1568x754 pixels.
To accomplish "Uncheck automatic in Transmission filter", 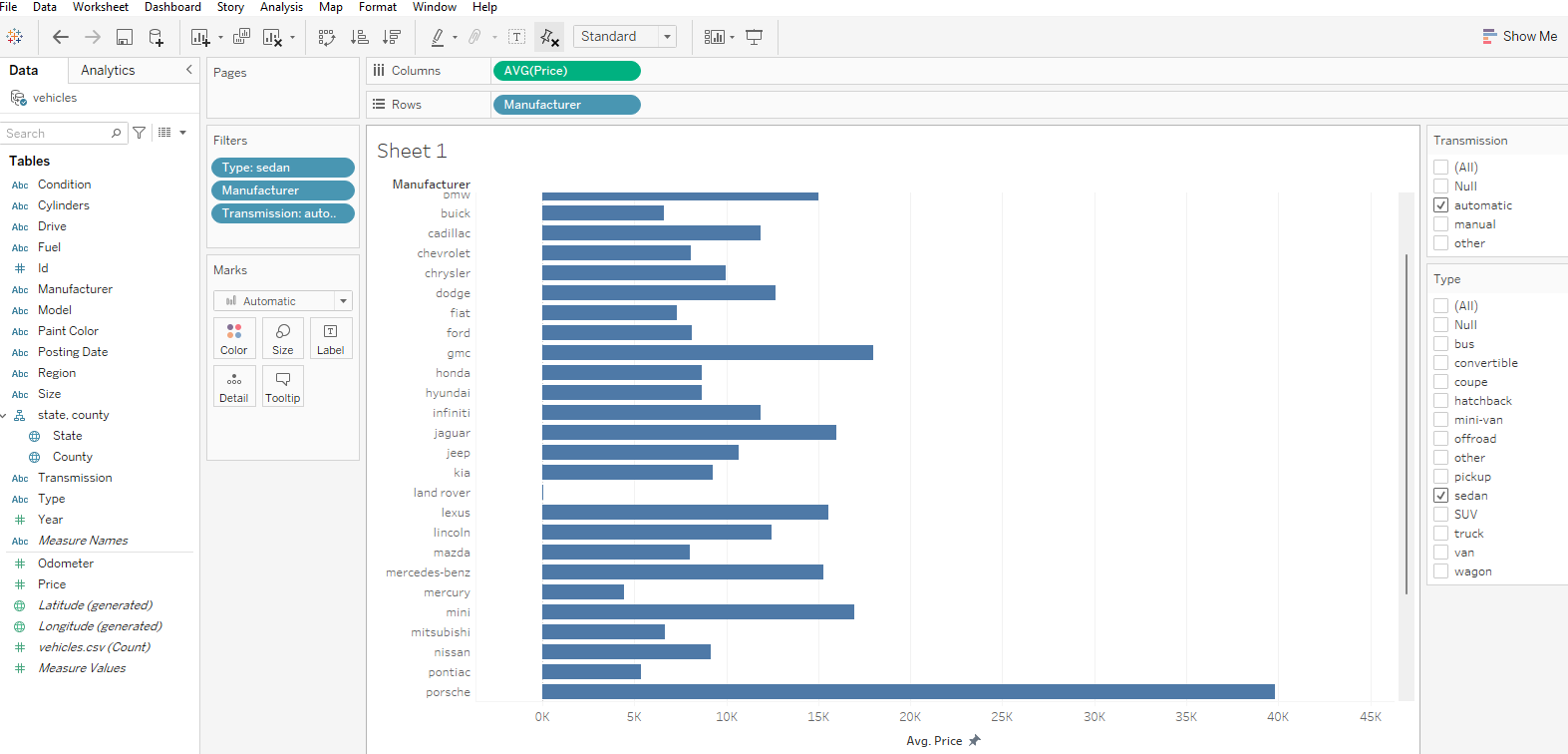I will pos(1441,205).
